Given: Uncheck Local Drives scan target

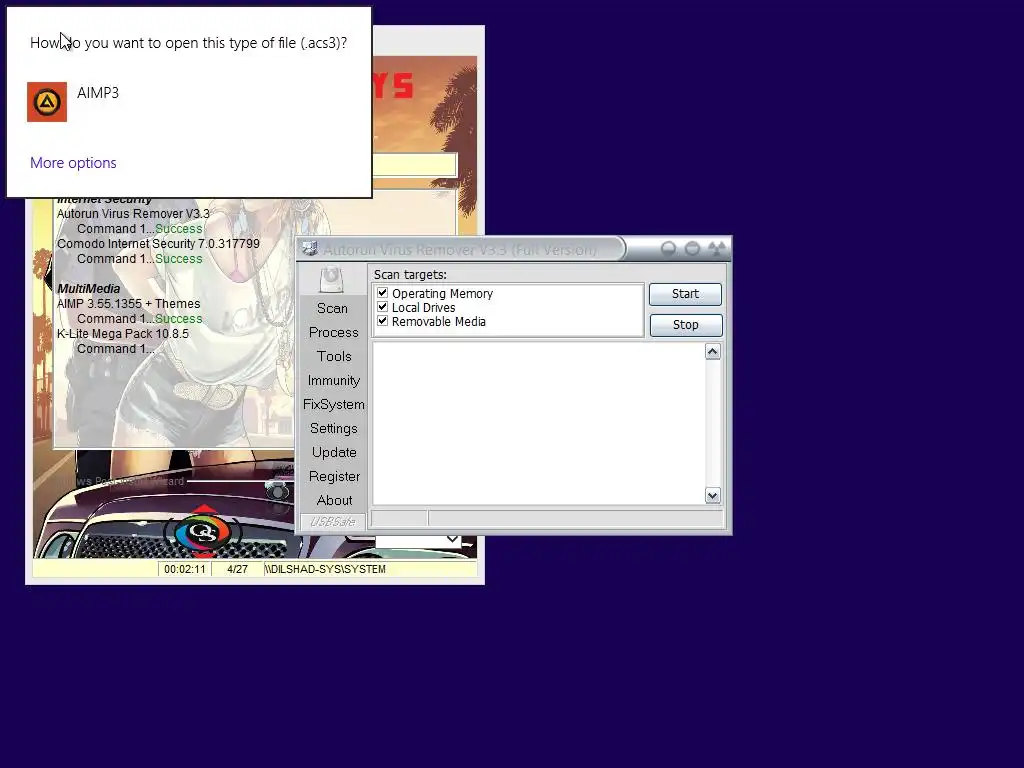Looking at the screenshot, I should click(x=383, y=307).
